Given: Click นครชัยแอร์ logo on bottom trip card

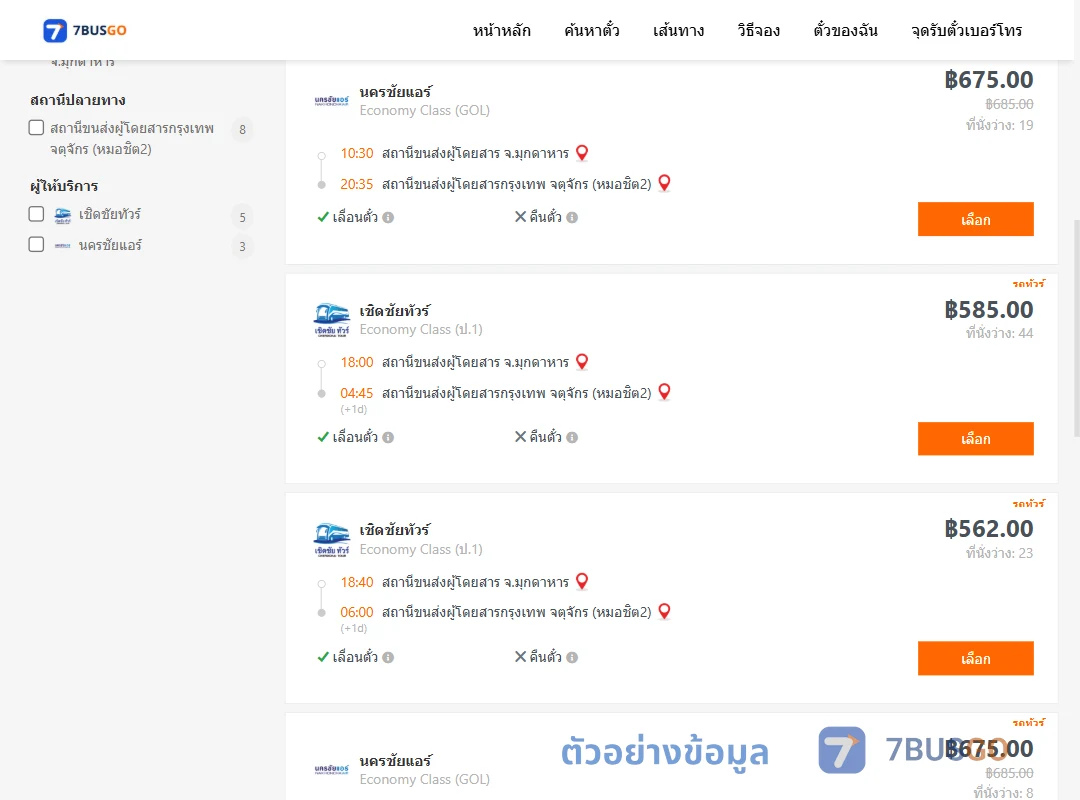Looking at the screenshot, I should (331, 769).
